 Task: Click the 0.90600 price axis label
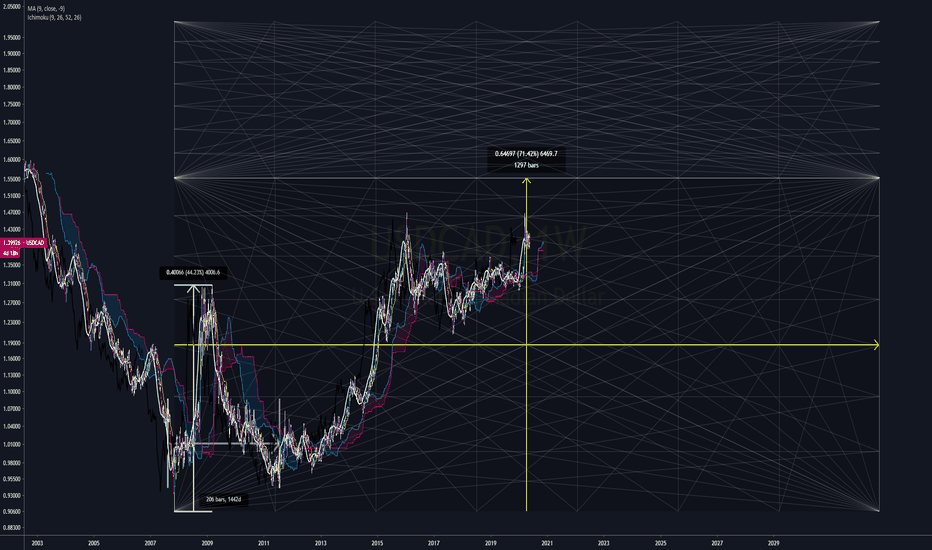[12, 512]
